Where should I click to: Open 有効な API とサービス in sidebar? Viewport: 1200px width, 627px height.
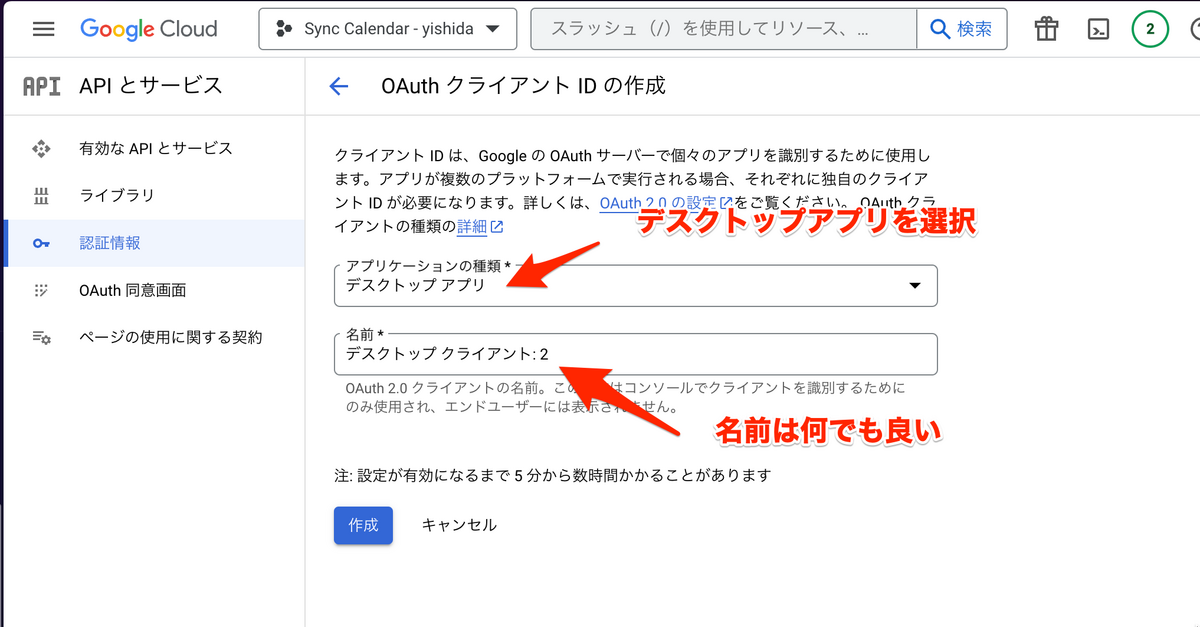(153, 148)
